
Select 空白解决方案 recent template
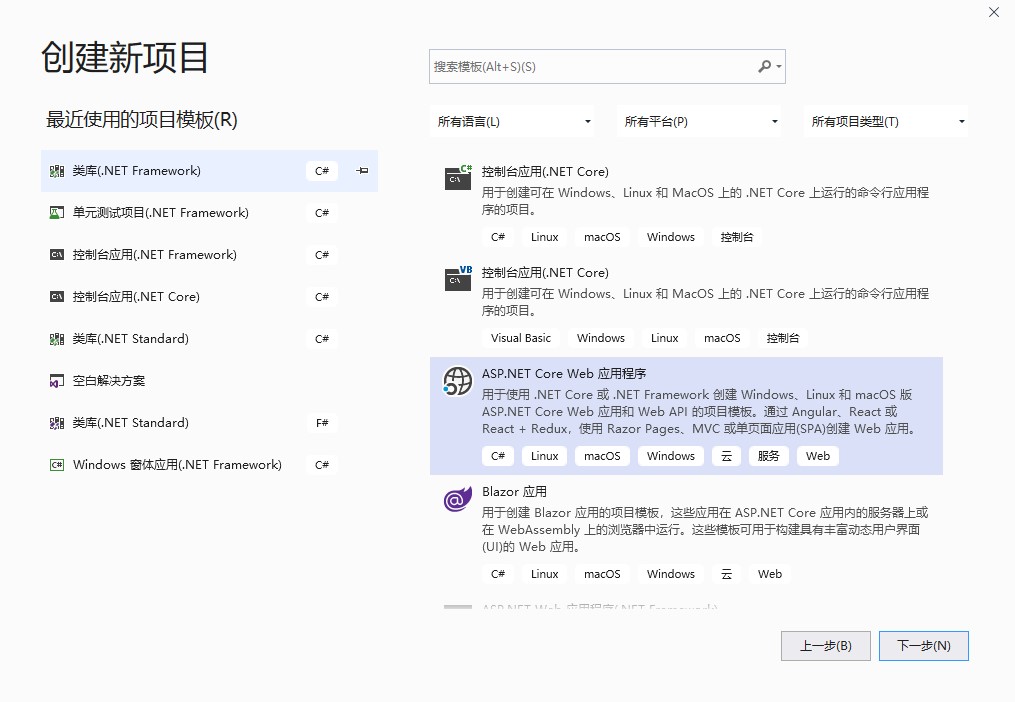pos(209,381)
